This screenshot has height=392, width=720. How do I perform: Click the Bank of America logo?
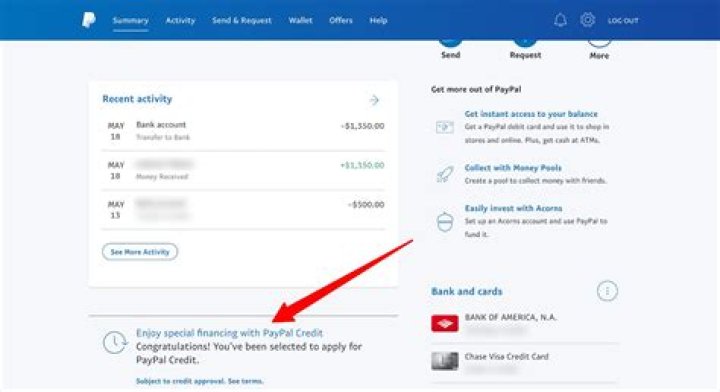[444, 323]
